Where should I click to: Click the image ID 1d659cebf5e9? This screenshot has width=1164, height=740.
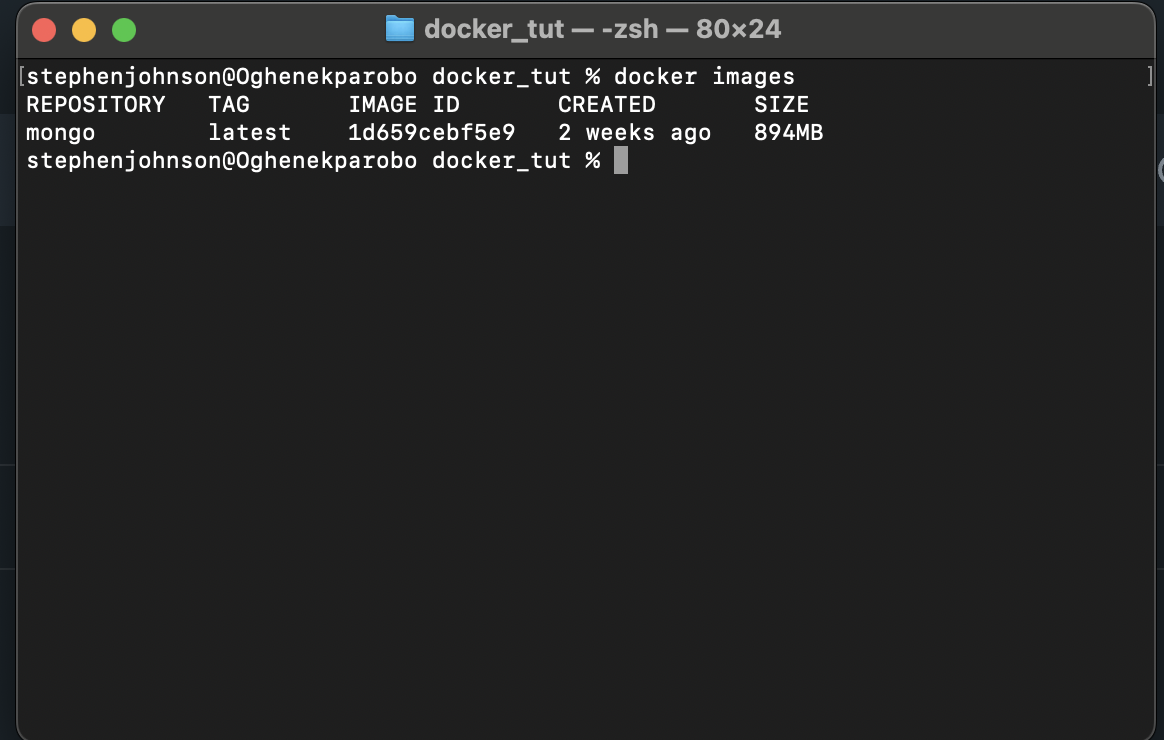coord(430,132)
